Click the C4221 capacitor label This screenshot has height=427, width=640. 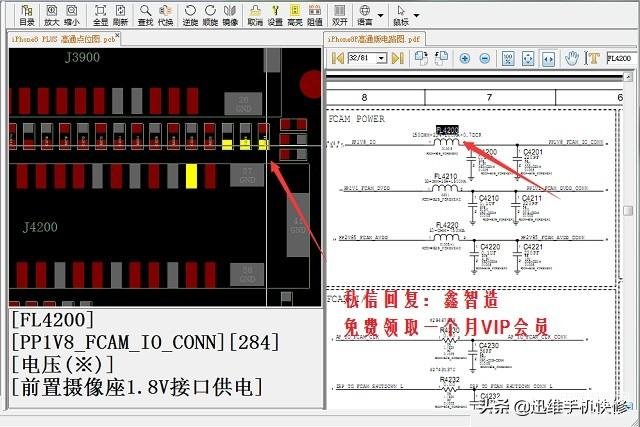533,247
